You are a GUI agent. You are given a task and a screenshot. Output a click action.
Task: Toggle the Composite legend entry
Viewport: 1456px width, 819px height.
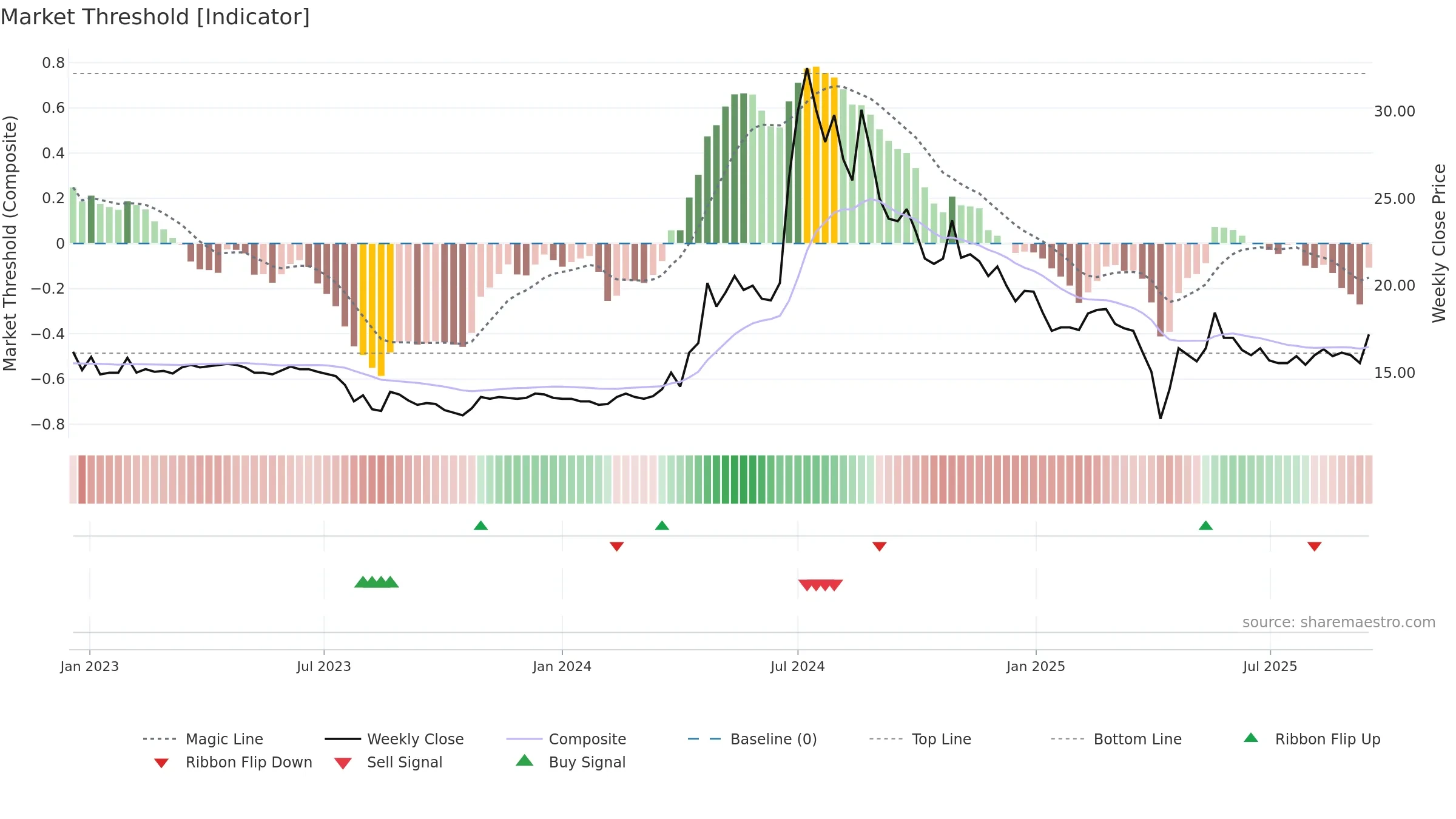[566, 739]
